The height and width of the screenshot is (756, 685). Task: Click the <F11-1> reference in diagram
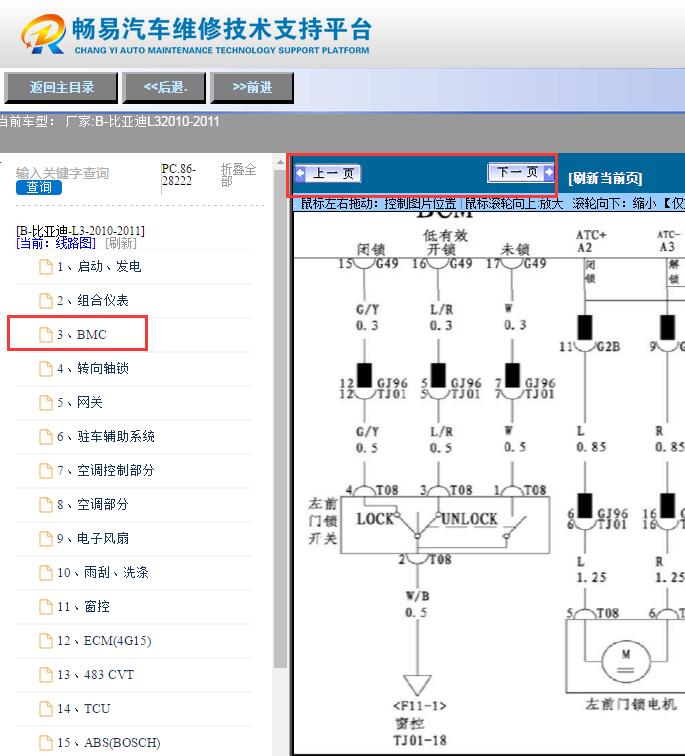tap(419, 706)
